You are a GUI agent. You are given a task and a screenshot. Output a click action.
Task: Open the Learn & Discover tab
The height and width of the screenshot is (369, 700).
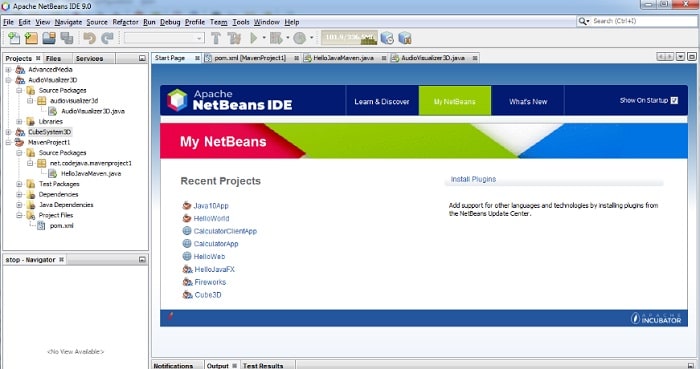point(382,101)
